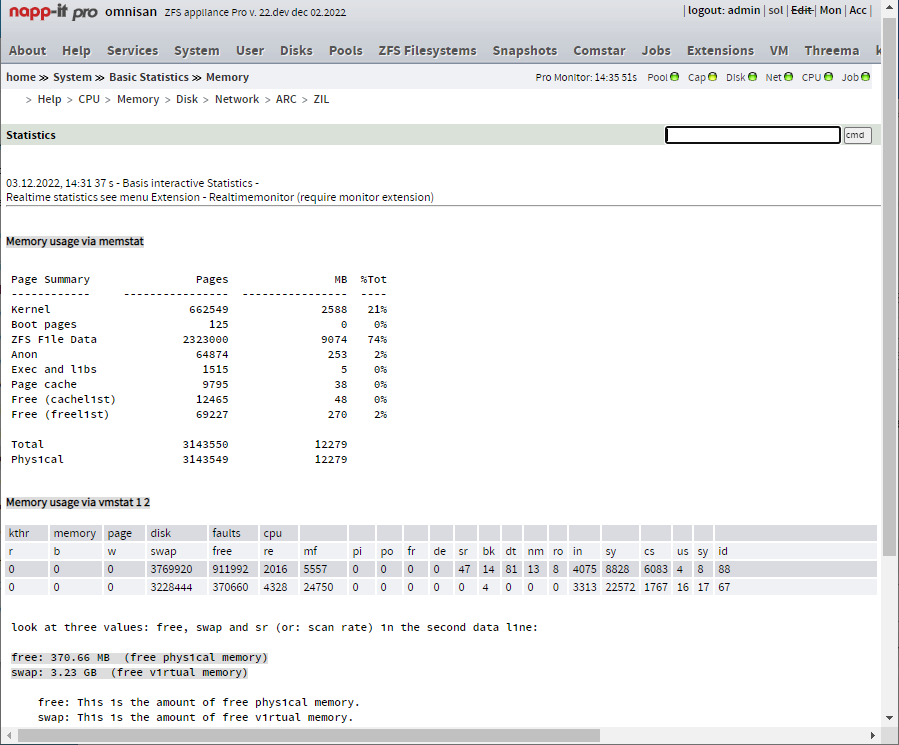Click the Edit link in the header

pyautogui.click(x=802, y=10)
